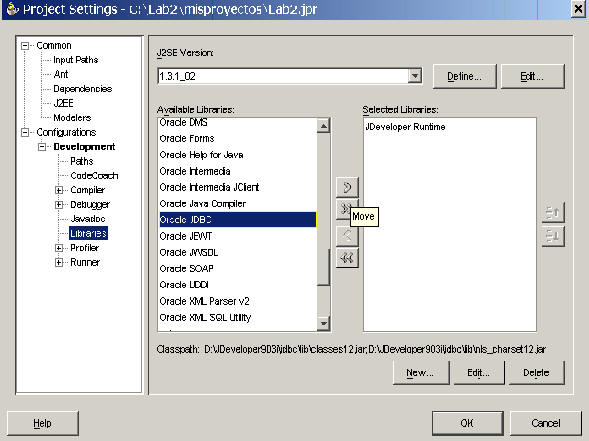Expand the Debugger tree node
The width and height of the screenshot is (589, 441).
[59, 205]
